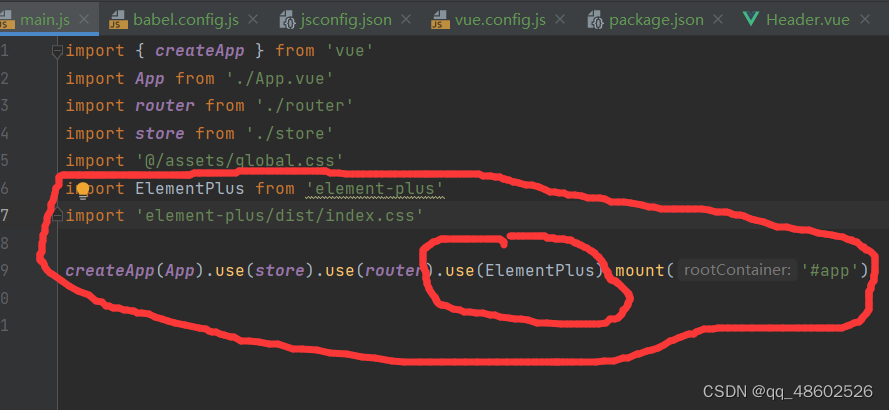Open the package.json tab
This screenshot has height=410, width=889.
pyautogui.click(x=657, y=20)
